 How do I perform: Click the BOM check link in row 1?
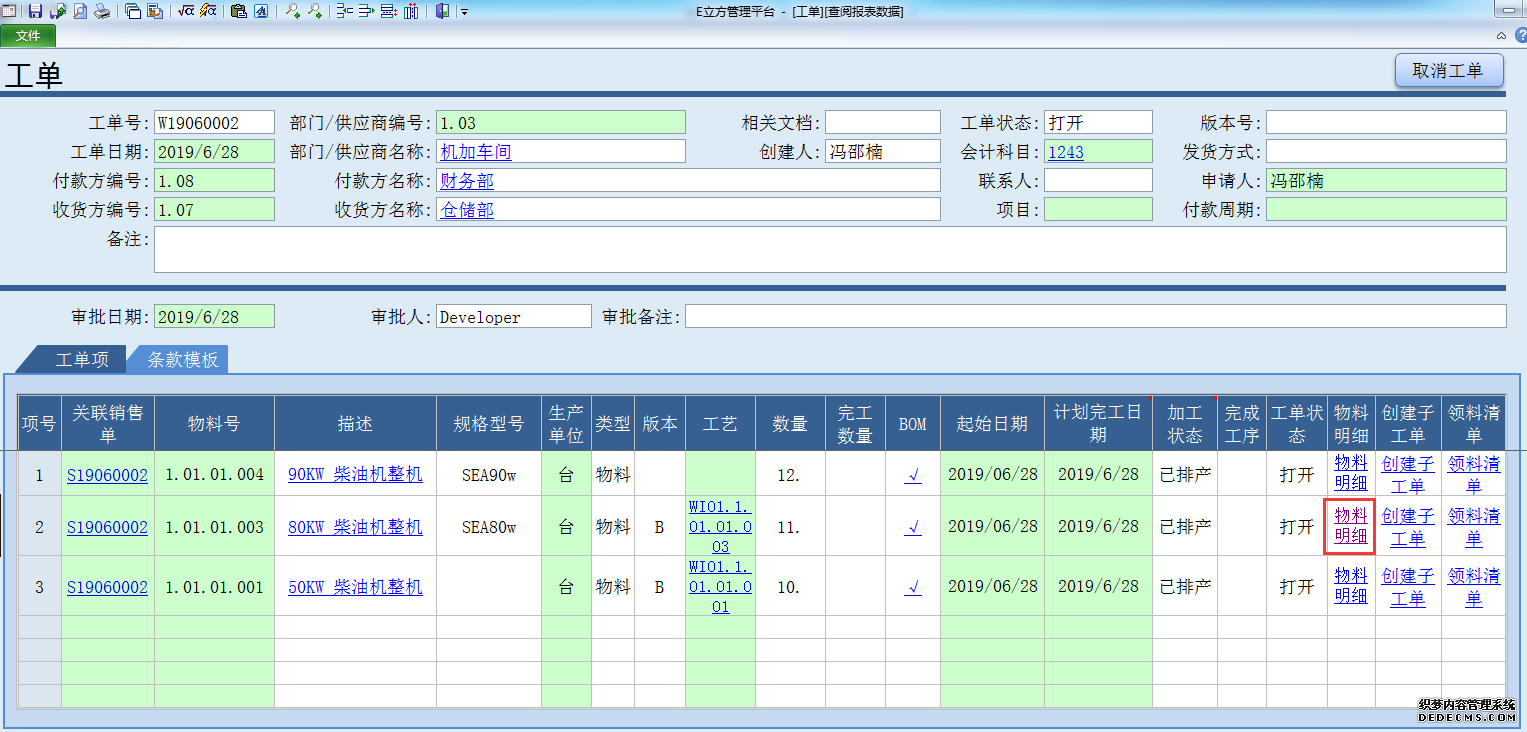click(913, 475)
